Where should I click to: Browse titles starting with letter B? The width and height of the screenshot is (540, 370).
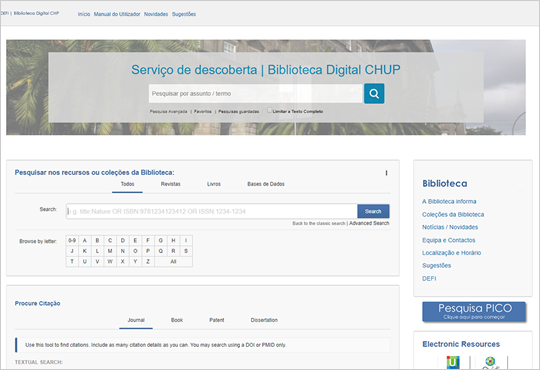tap(97, 240)
